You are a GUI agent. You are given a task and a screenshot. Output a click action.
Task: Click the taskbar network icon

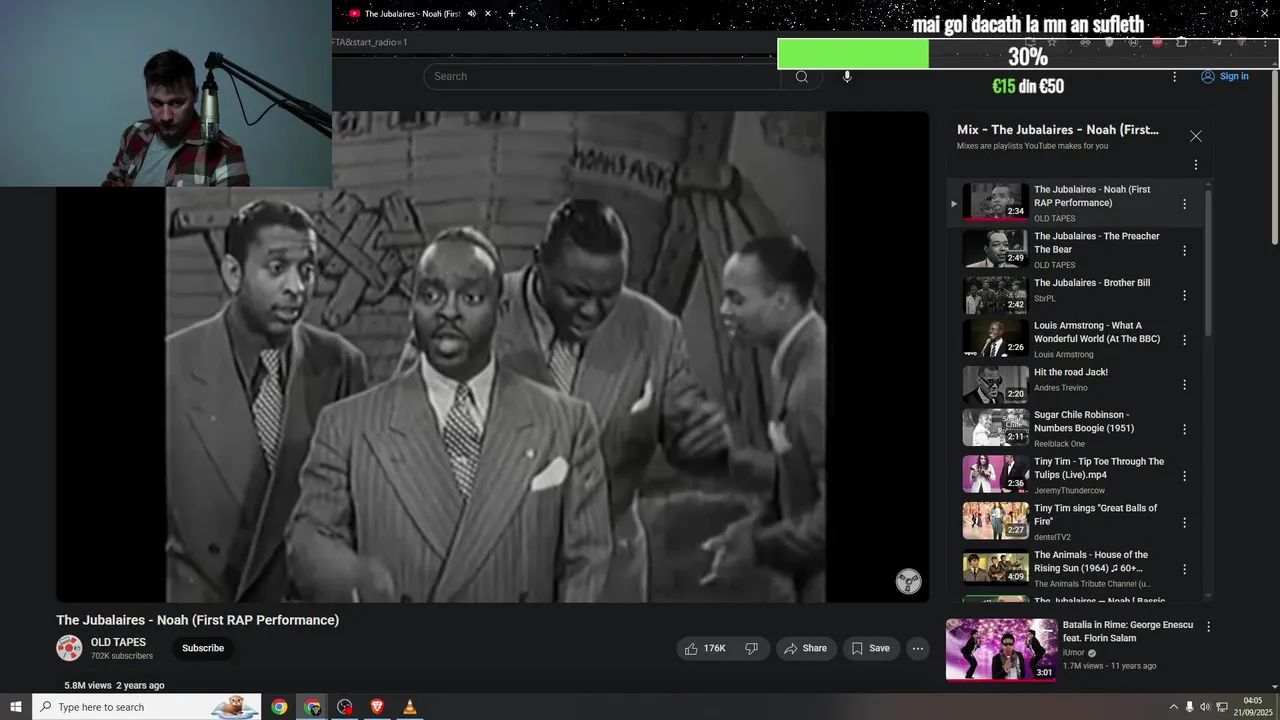click(1221, 707)
